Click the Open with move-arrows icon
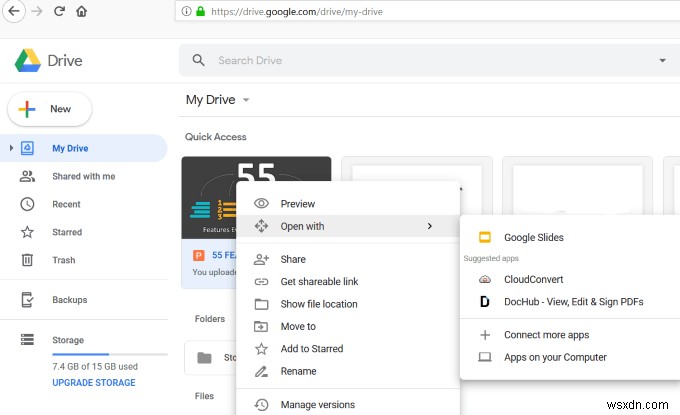The image size is (680, 415). pyautogui.click(x=261, y=226)
